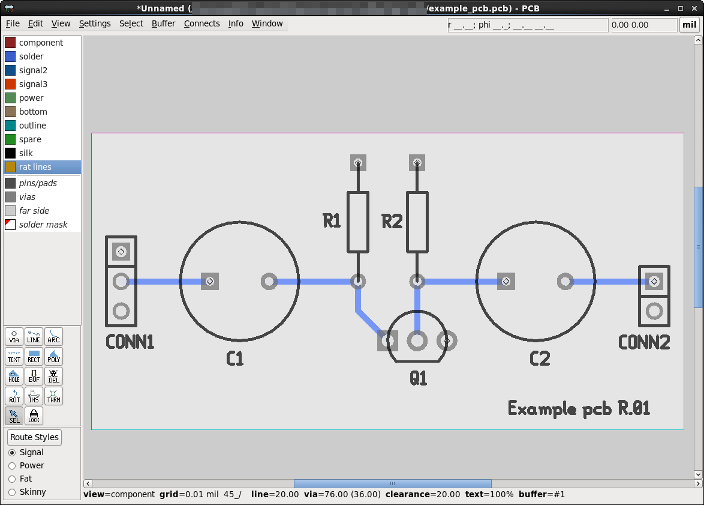Viewport: 704px width, 505px height.
Task: Open the Settings menu
Action: (x=95, y=23)
